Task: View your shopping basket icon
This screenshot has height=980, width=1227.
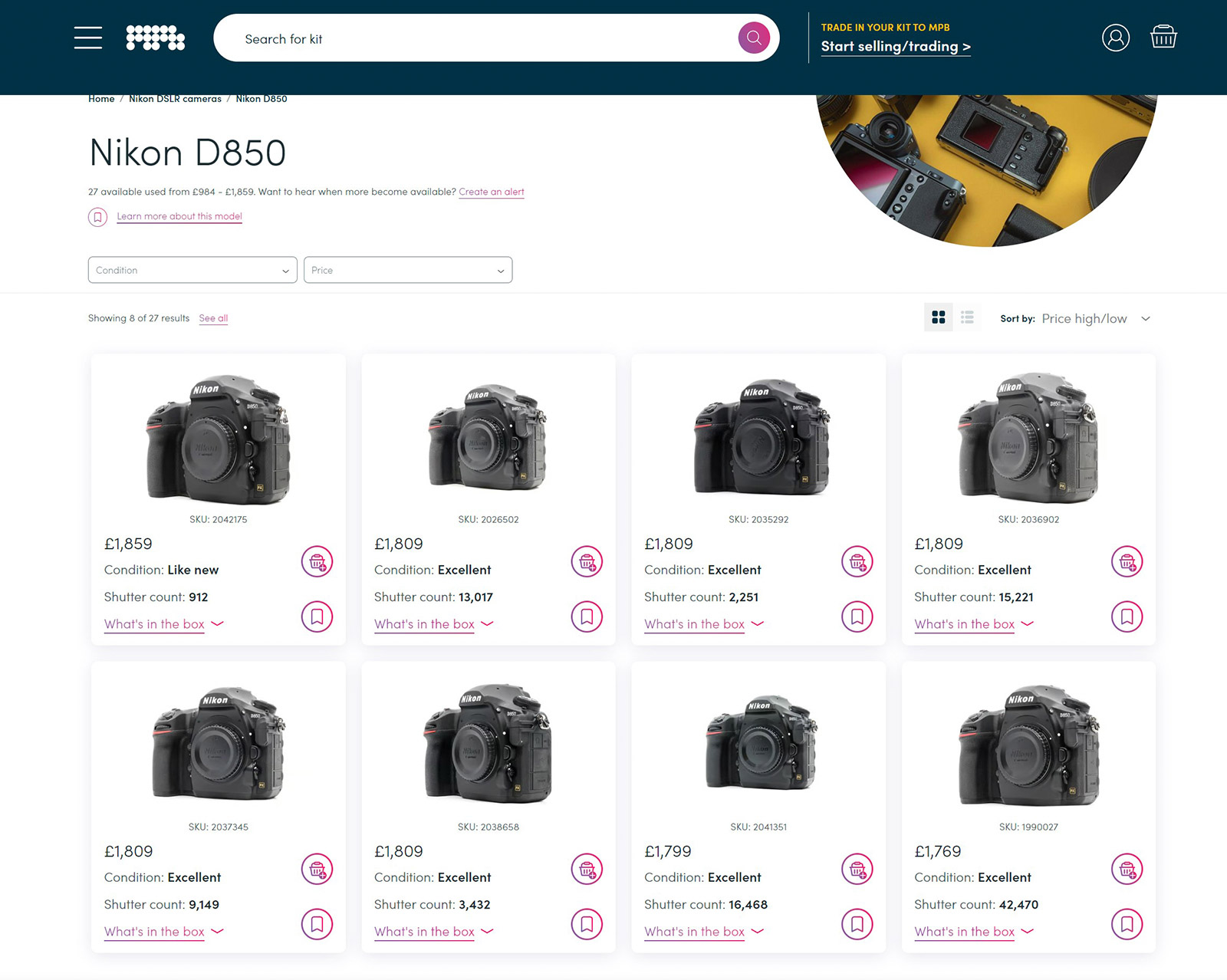Action: tap(1163, 35)
